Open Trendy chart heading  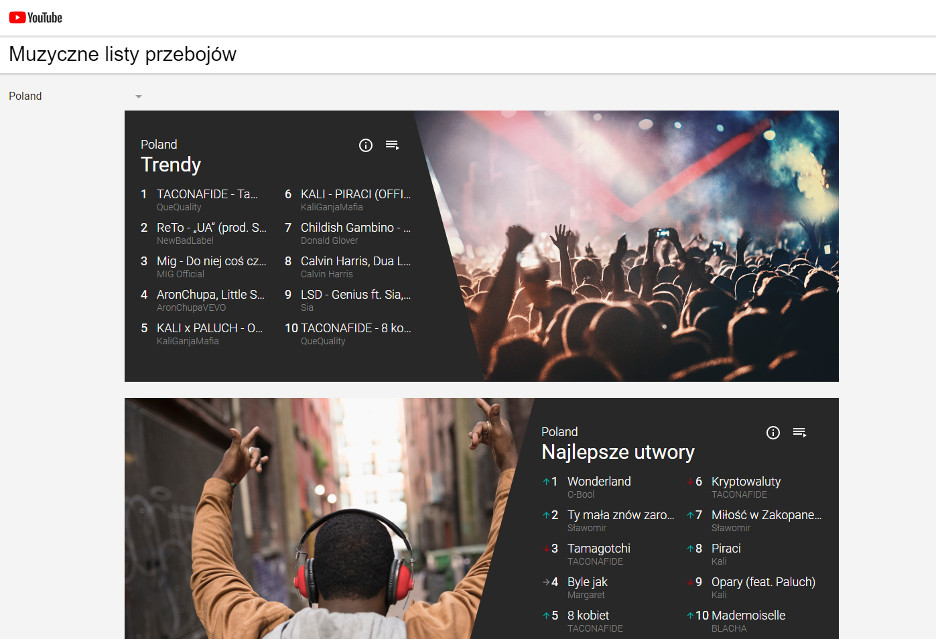[171, 165]
